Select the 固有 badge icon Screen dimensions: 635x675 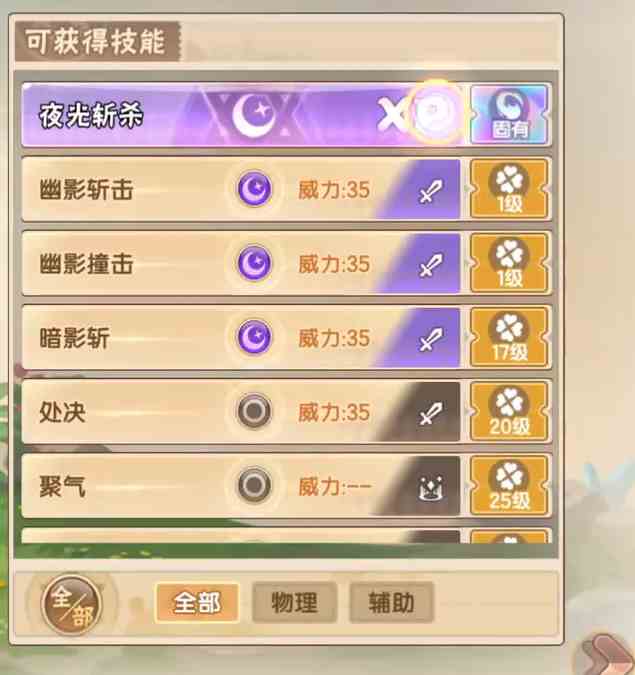[x=510, y=114]
